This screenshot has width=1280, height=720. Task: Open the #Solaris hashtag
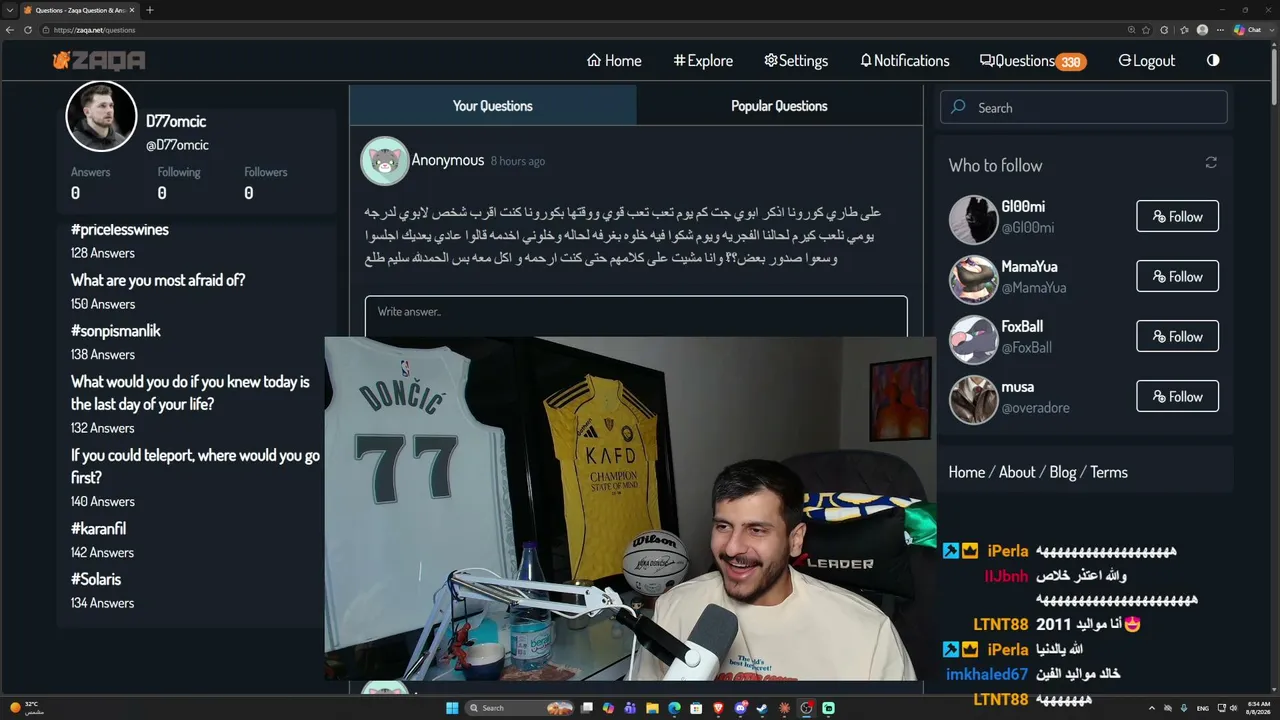pos(96,578)
